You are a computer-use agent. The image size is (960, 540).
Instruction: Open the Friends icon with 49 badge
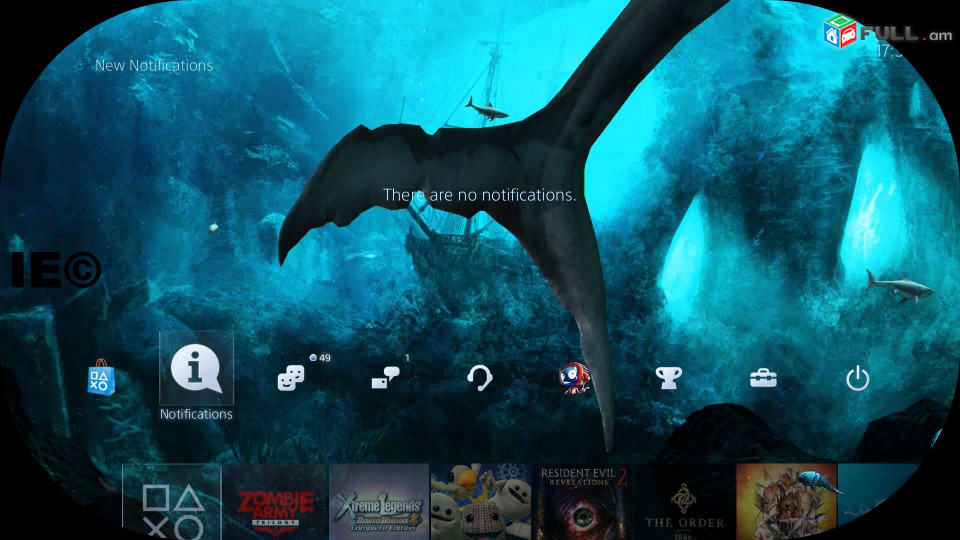tap(291, 378)
